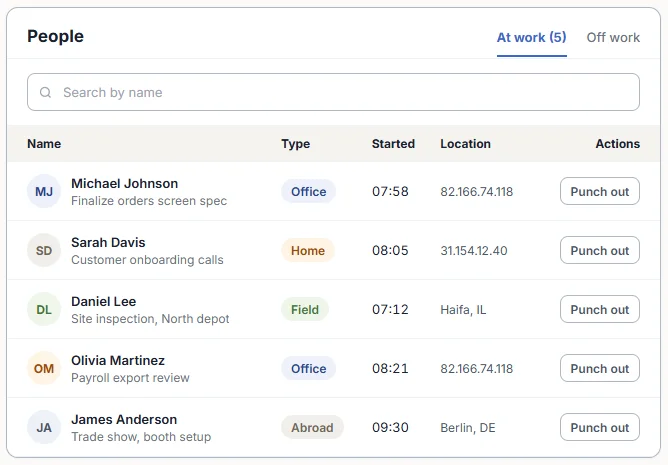Screen dimensions: 668x465
Task: Click the Office badge in Olivia Martinez's row
Action: point(308,368)
